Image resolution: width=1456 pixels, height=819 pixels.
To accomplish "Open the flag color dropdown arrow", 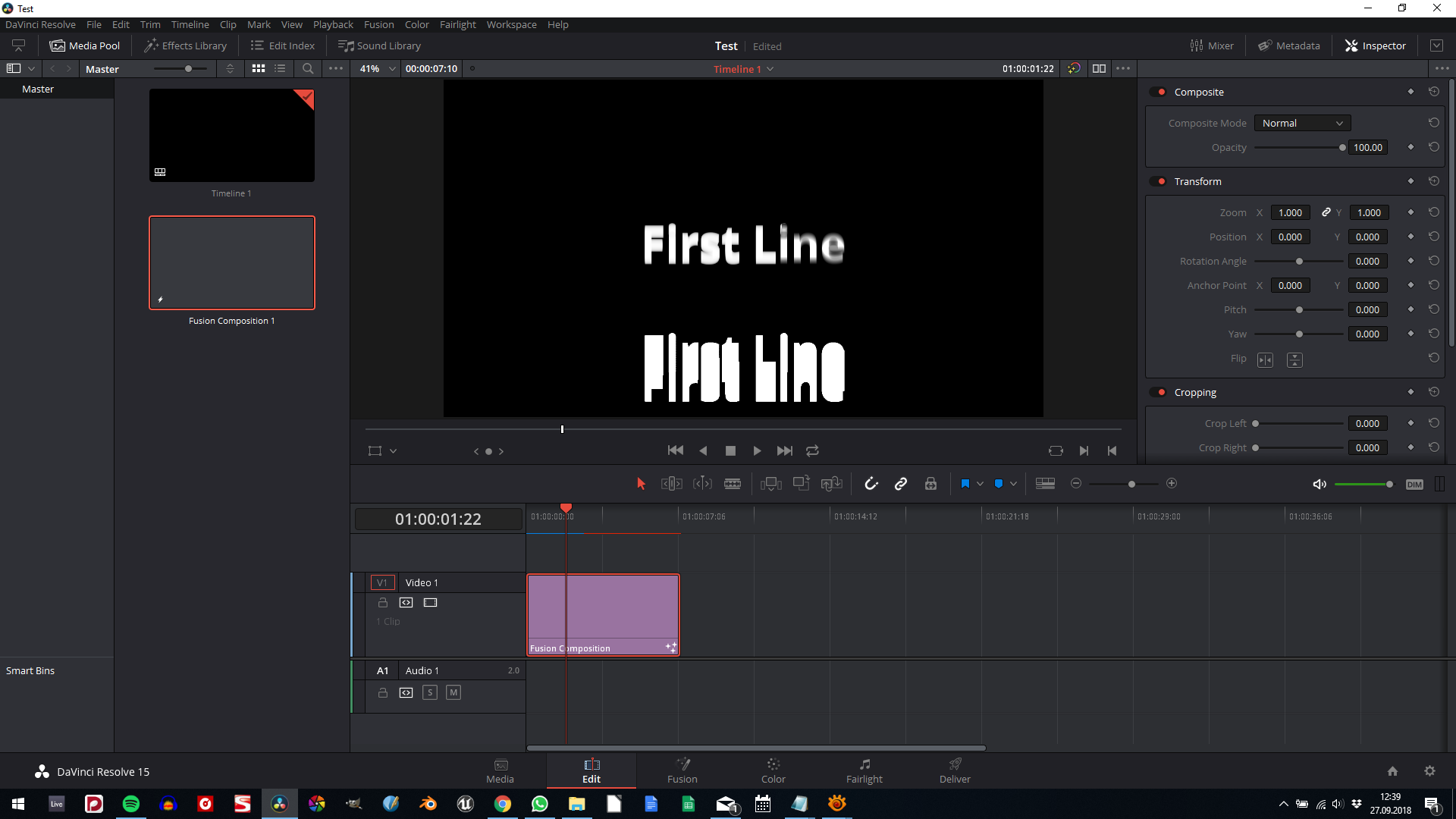I will (x=980, y=484).
